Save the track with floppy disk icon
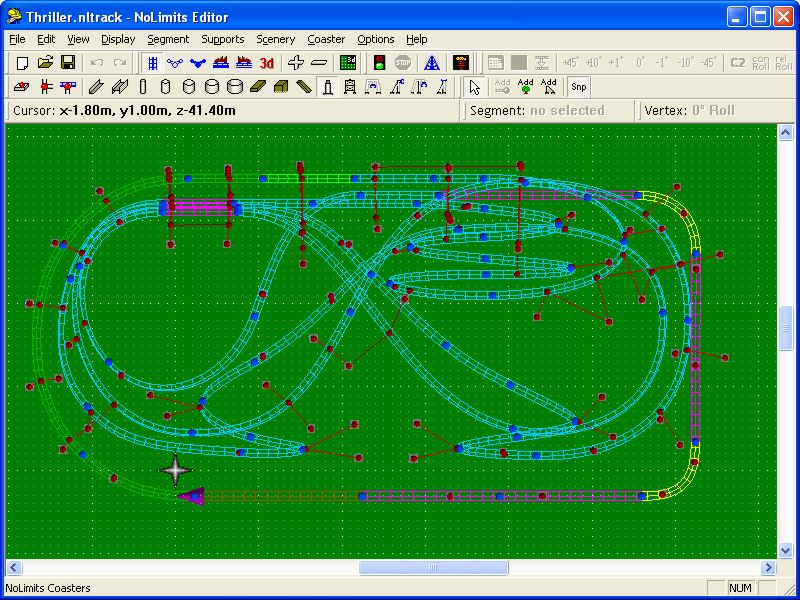 pyautogui.click(x=68, y=63)
